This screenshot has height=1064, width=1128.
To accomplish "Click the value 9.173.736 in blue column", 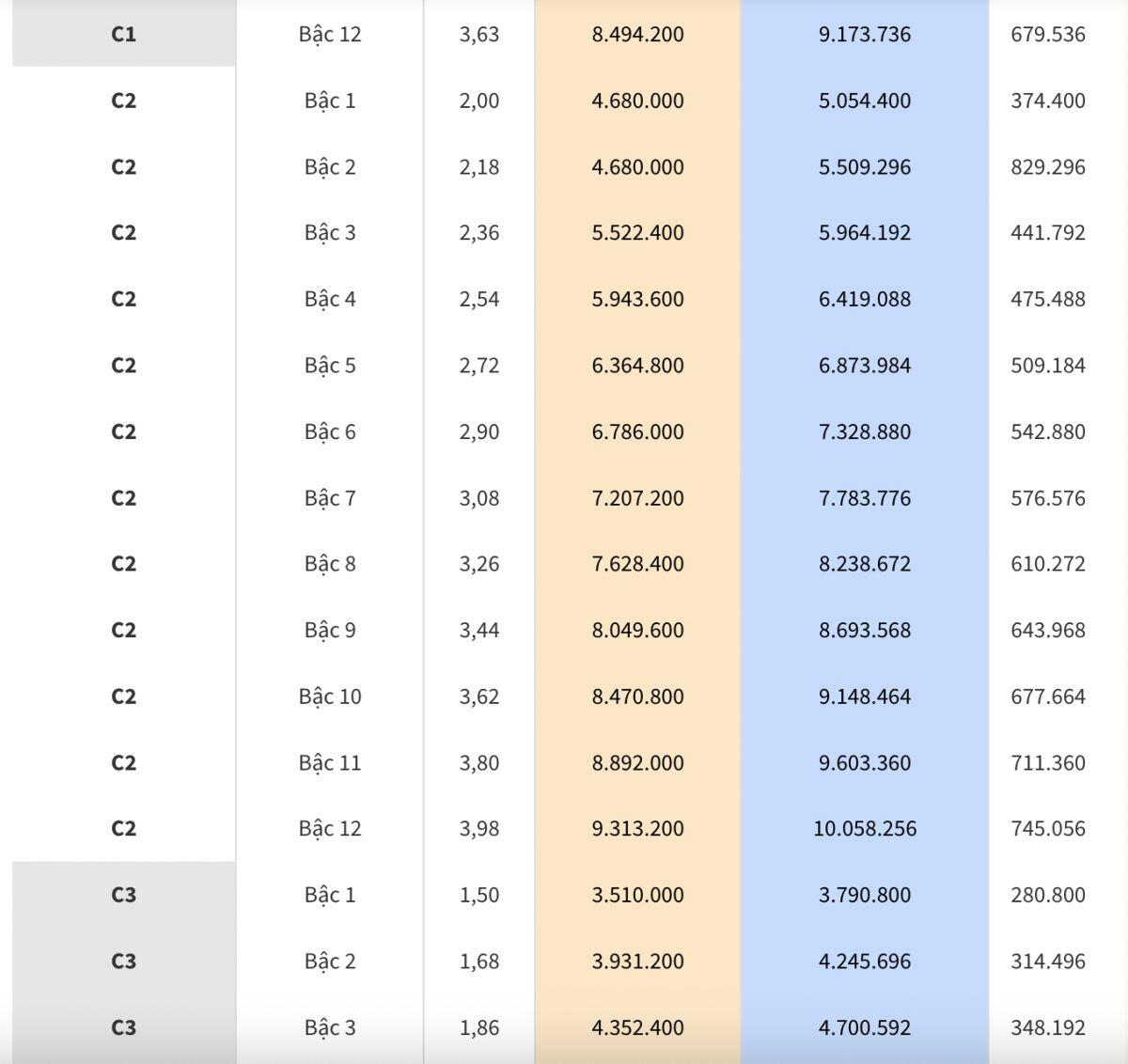I will click(x=865, y=34).
